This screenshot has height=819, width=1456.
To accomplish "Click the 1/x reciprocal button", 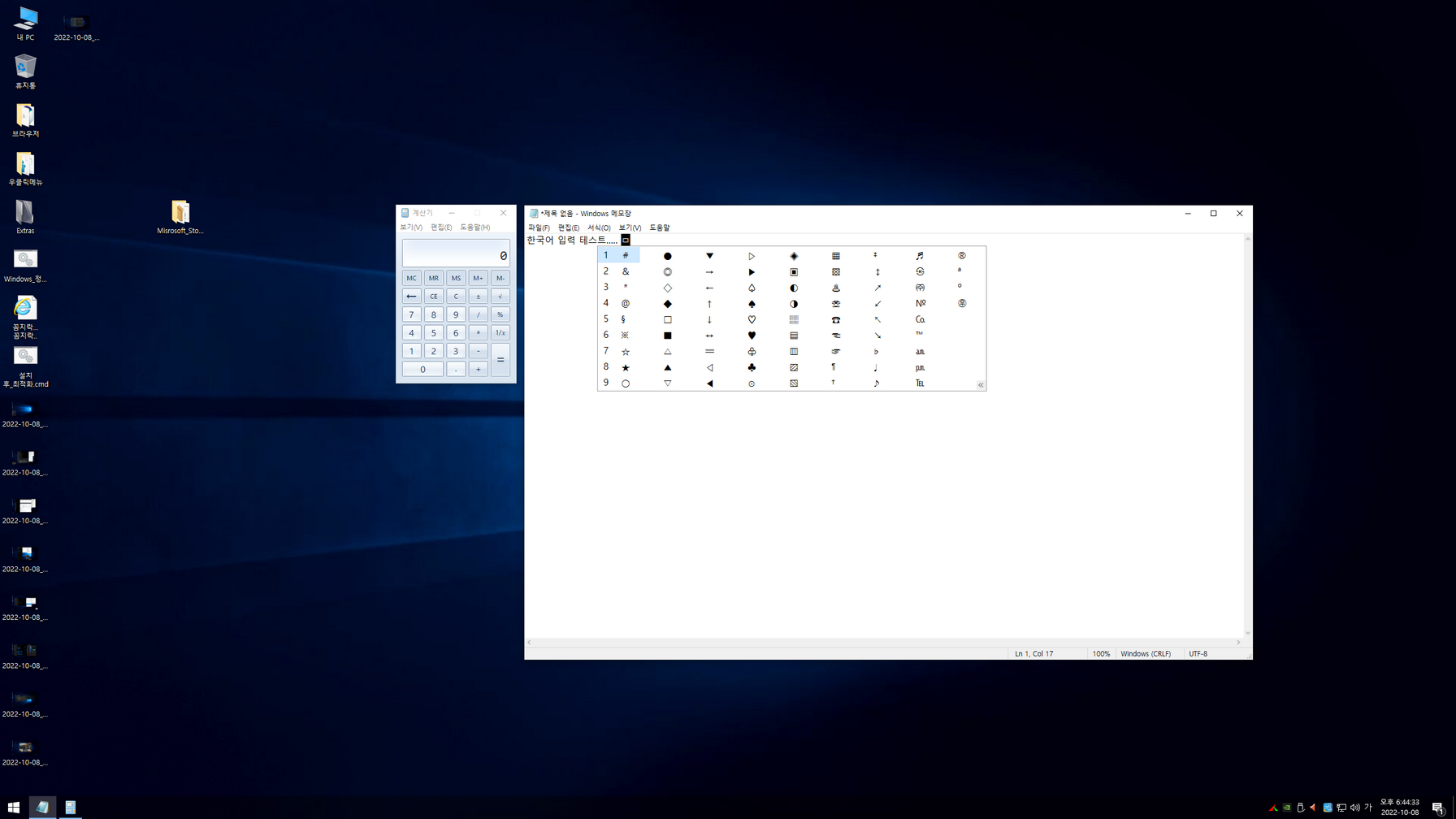I will coord(500,333).
